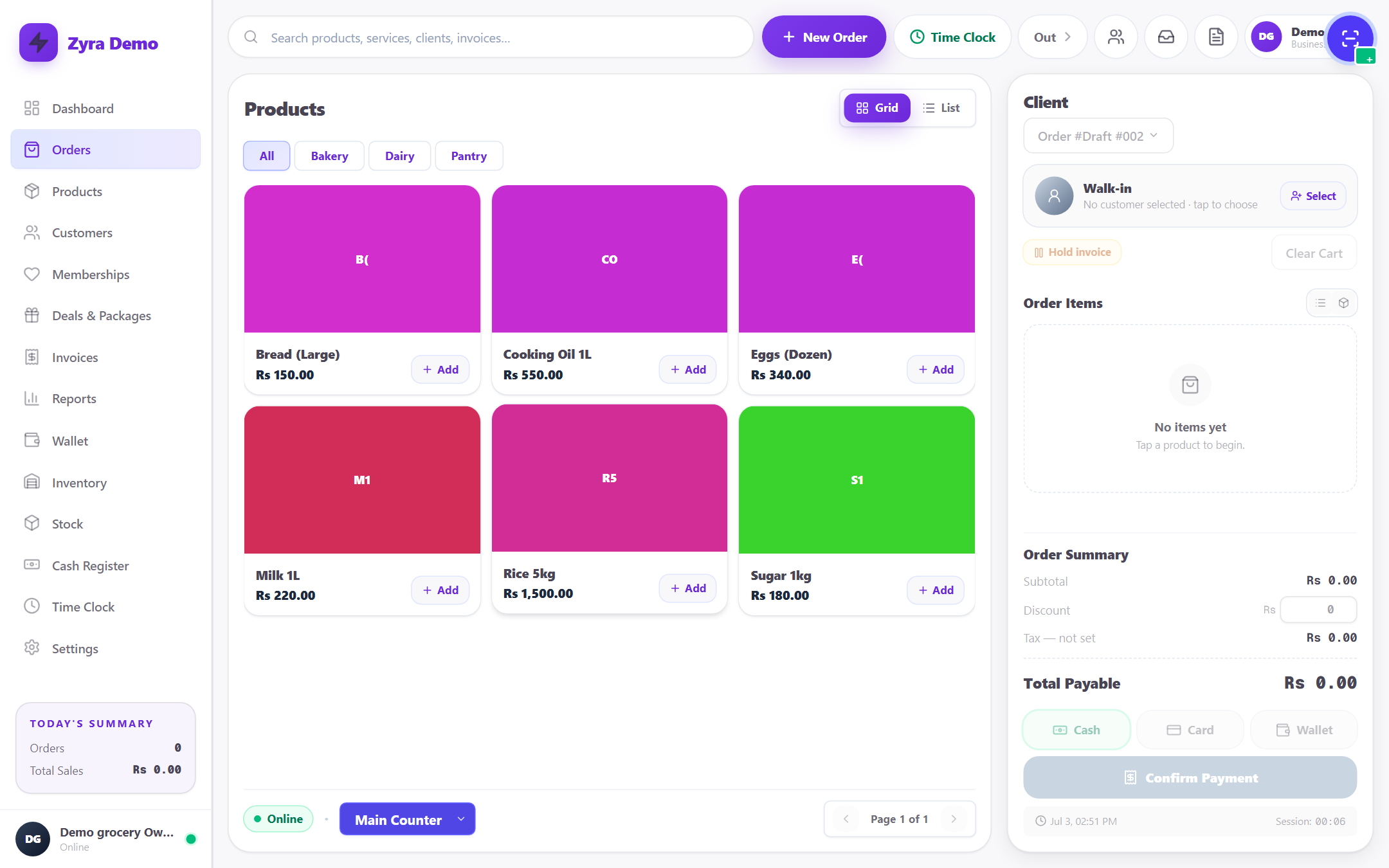1389x868 pixels.
Task: Click the Zyra lightning bolt logo
Action: [39, 42]
